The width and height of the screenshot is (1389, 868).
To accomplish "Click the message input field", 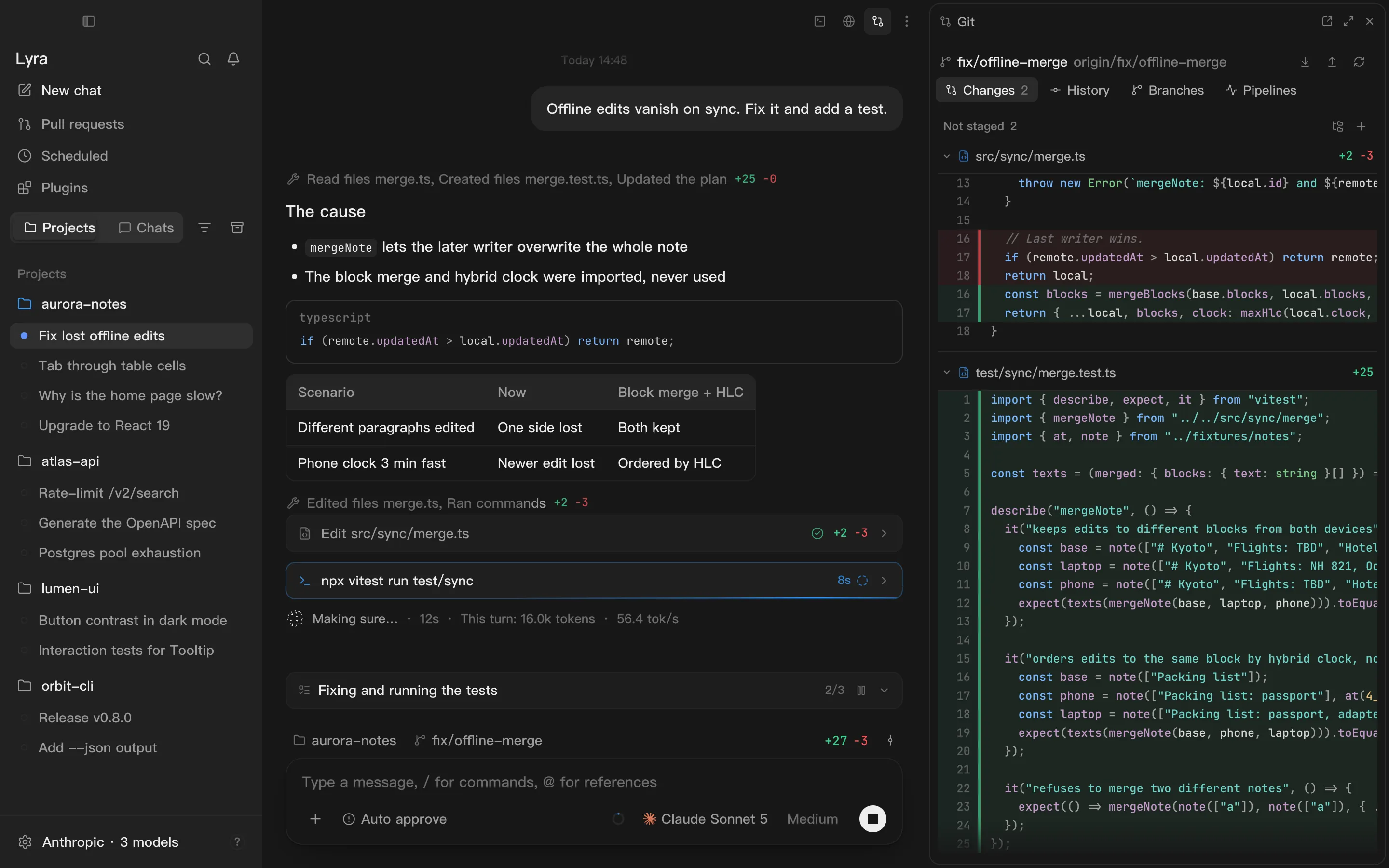I will tap(594, 783).
